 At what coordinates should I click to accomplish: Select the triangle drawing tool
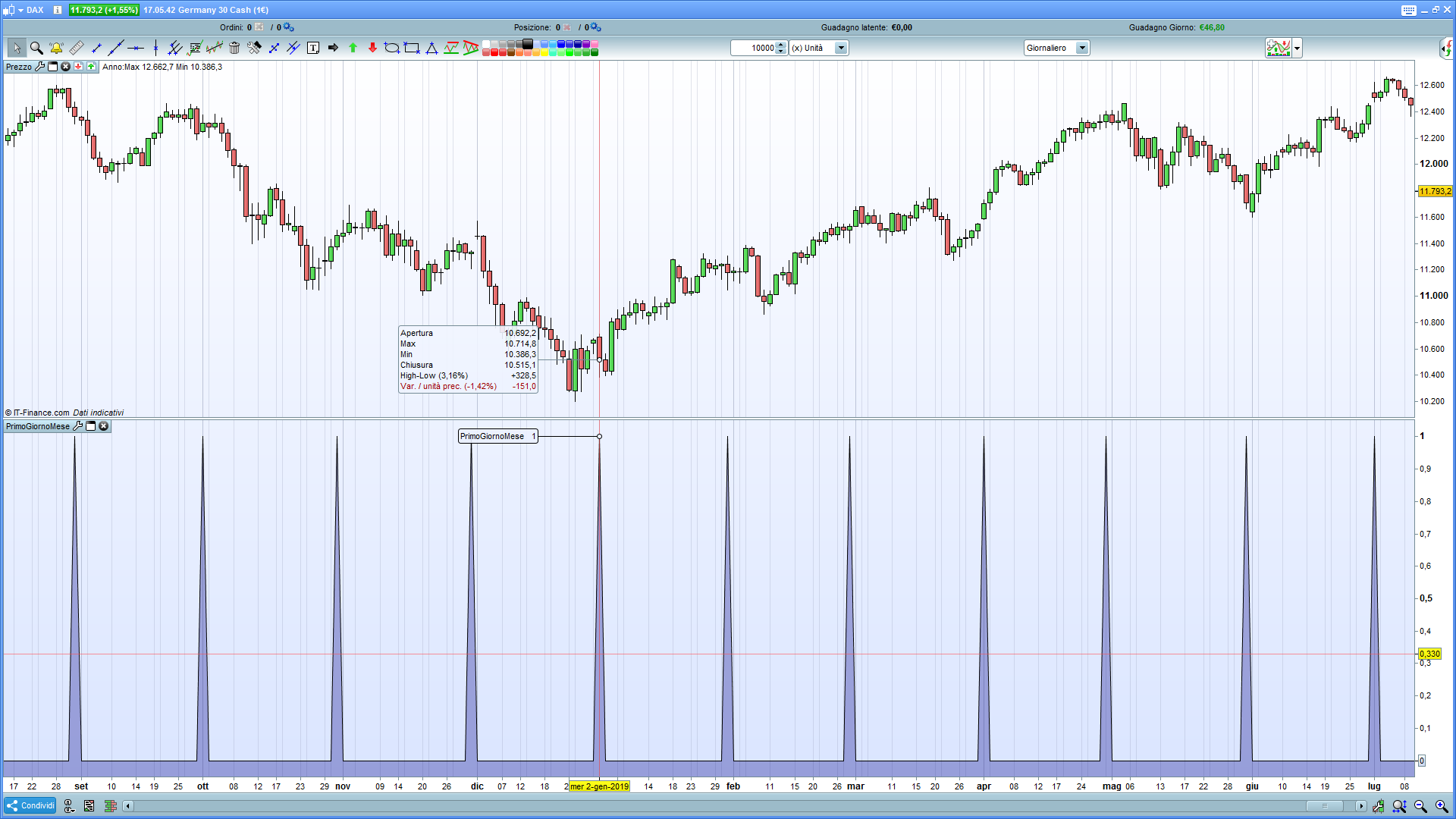click(x=431, y=48)
